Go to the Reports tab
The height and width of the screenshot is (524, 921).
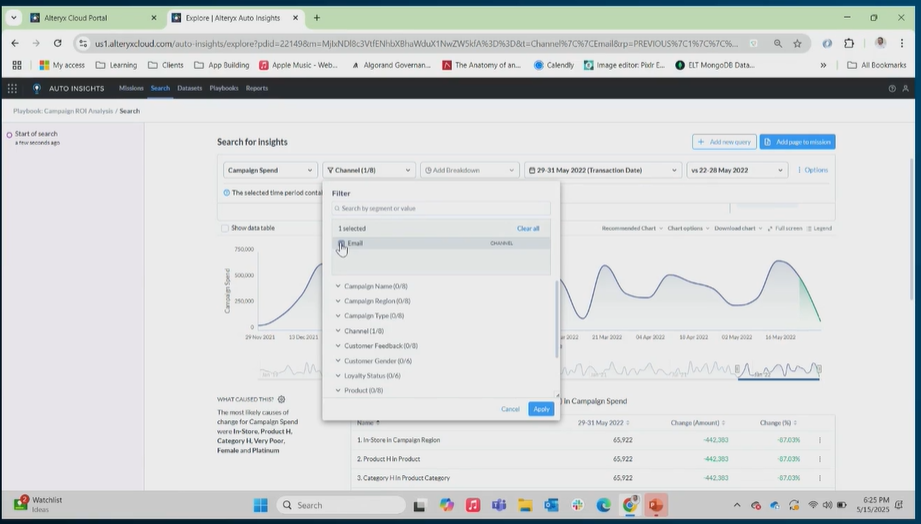tap(257, 88)
